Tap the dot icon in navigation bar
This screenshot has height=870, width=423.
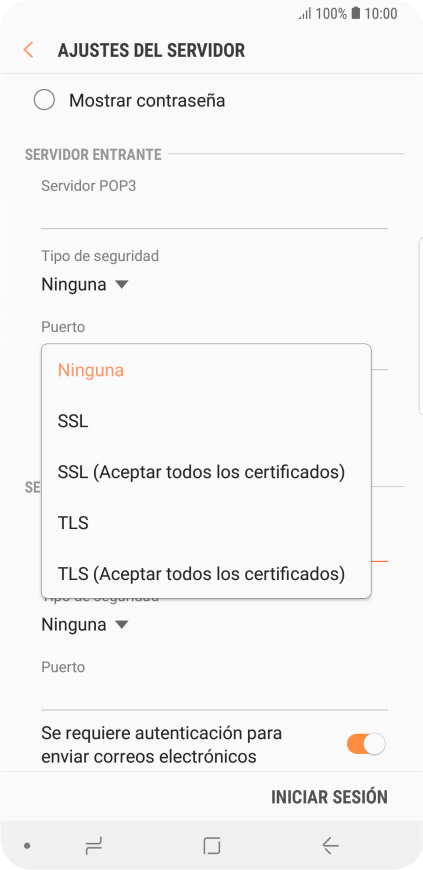(27, 846)
